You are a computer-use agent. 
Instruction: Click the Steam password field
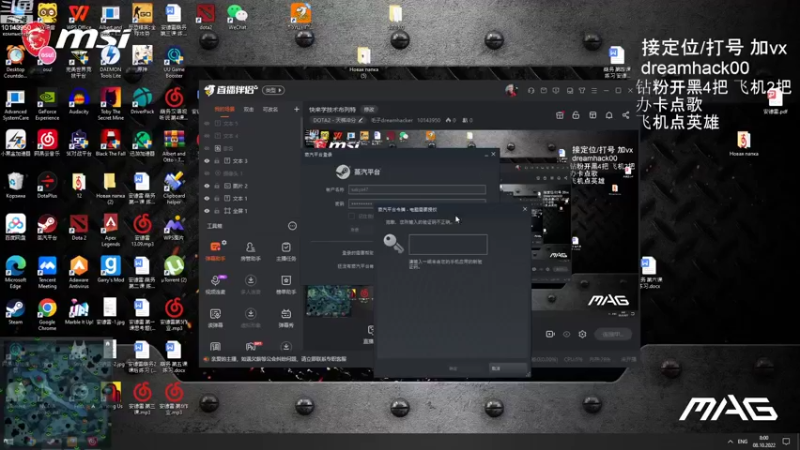[x=417, y=204]
